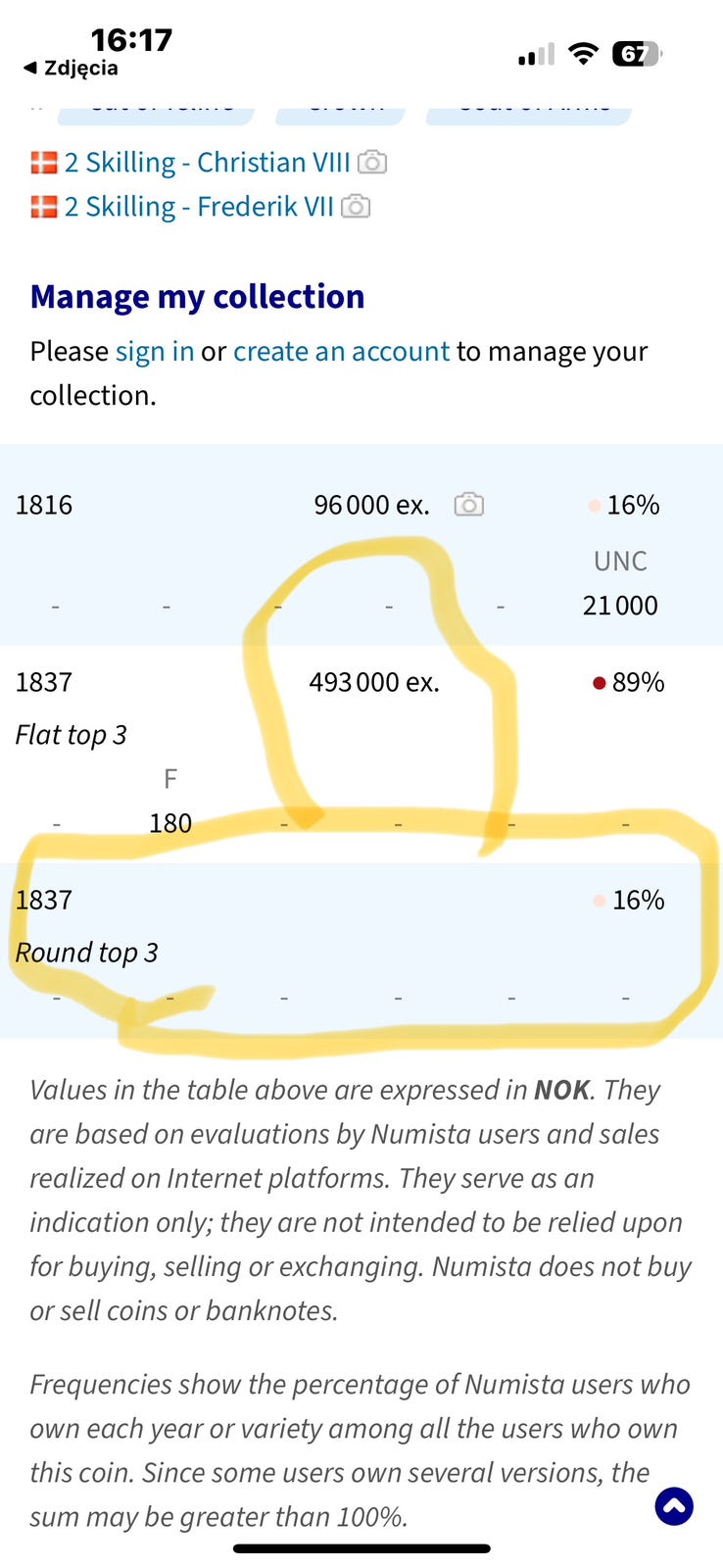Tap the battery indicator in status bar

click(x=635, y=54)
